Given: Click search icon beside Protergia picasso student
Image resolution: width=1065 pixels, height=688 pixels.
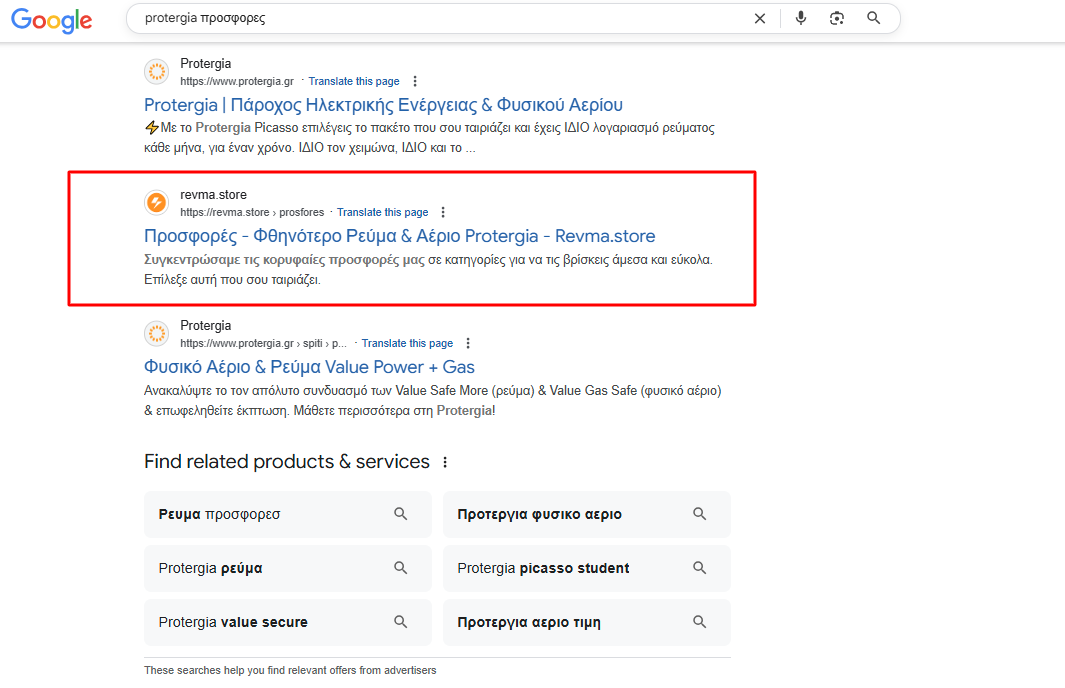Looking at the screenshot, I should click(700, 568).
